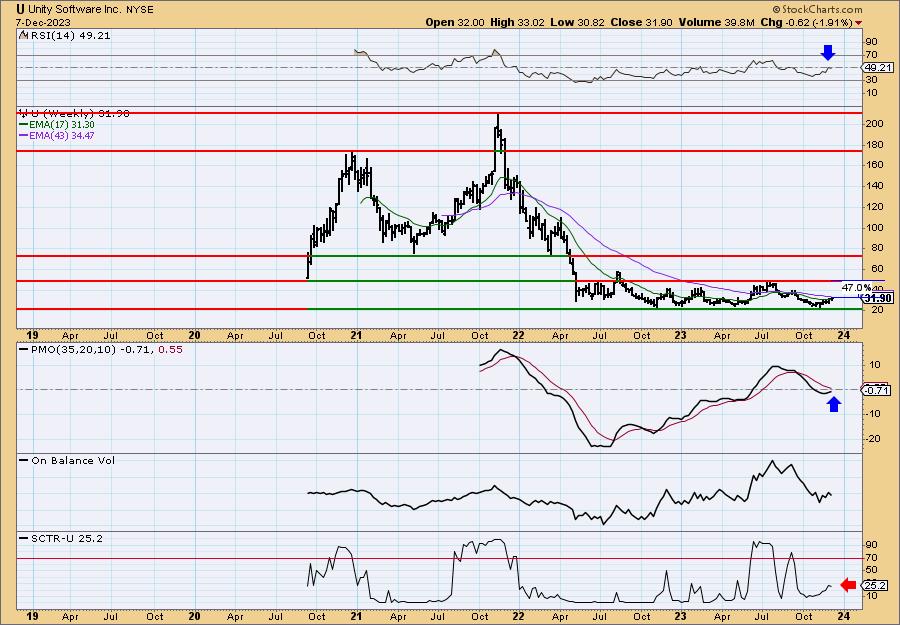900x625 pixels.
Task: Click the StockCharts.com credit text
Action: coord(817,9)
